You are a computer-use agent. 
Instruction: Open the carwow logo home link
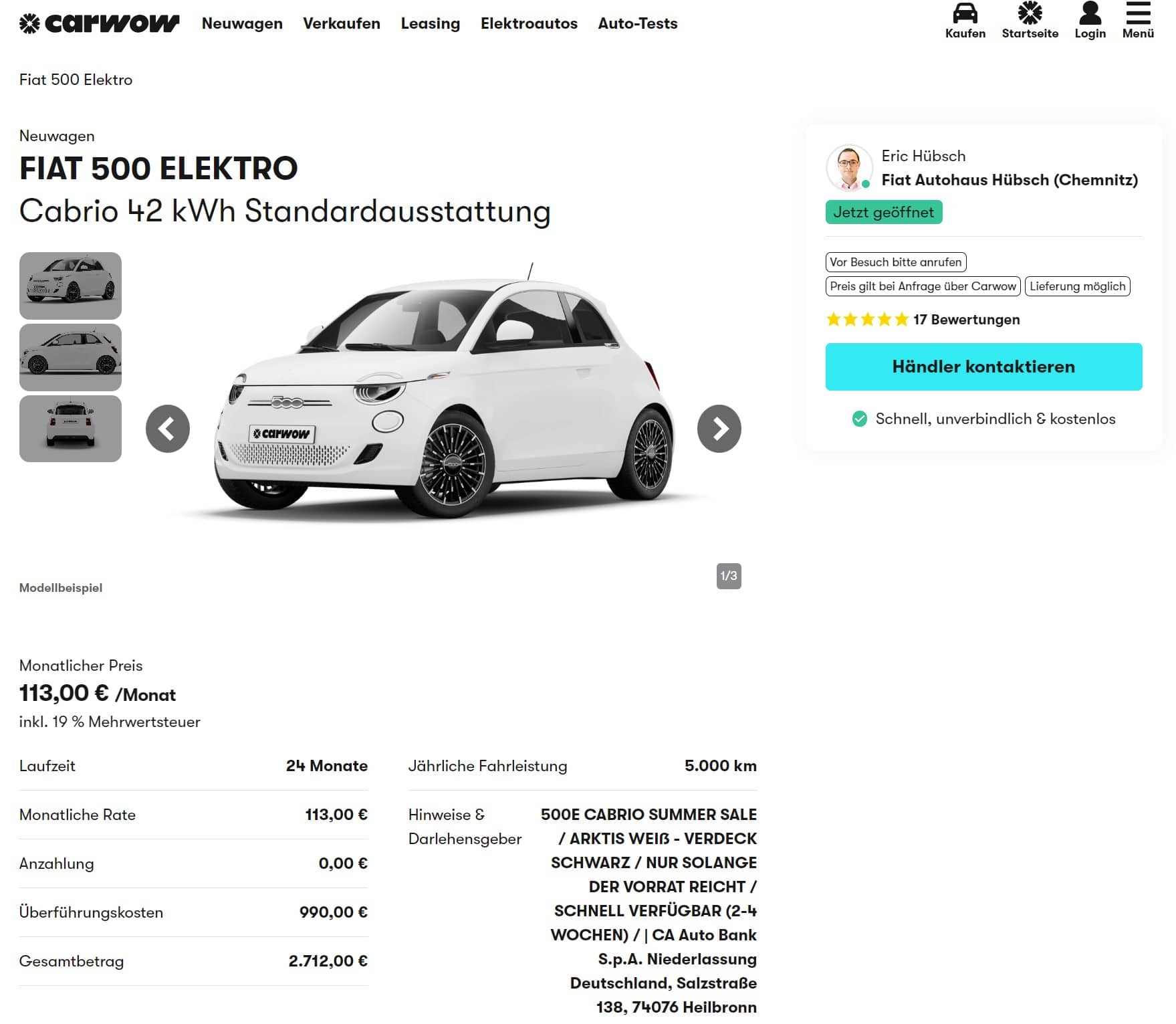100,23
